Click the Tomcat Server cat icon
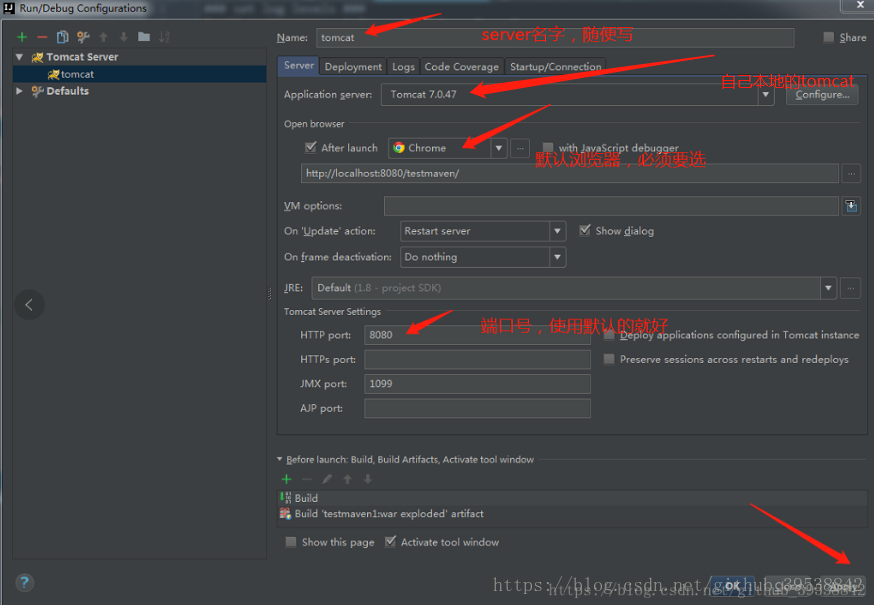The image size is (874, 605). pos(37,57)
